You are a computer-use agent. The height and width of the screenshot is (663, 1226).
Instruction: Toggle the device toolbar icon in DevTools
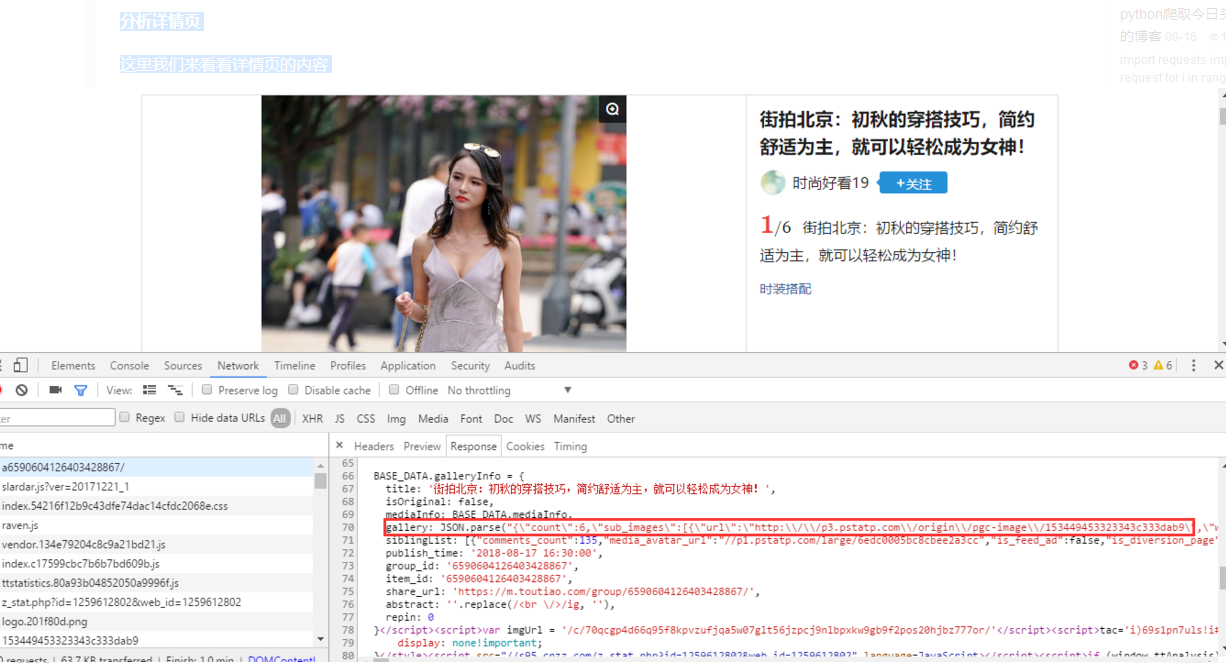(21, 366)
